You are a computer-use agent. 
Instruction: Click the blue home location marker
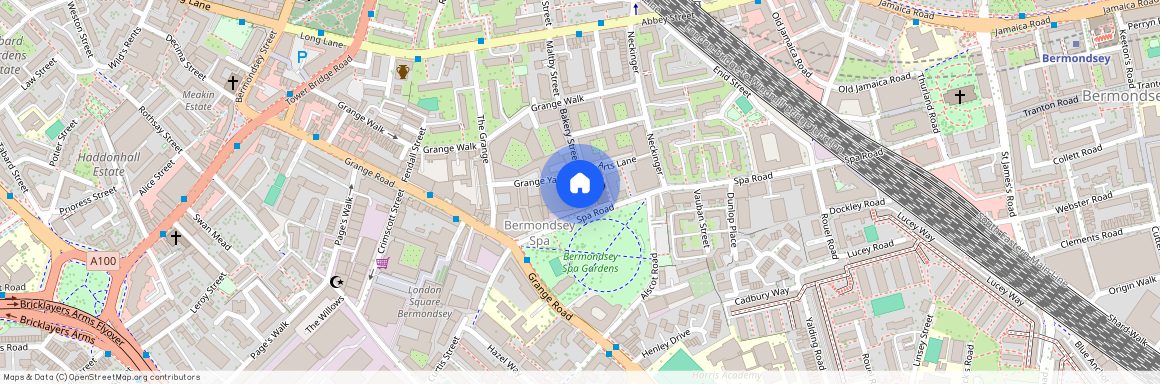pyautogui.click(x=580, y=184)
